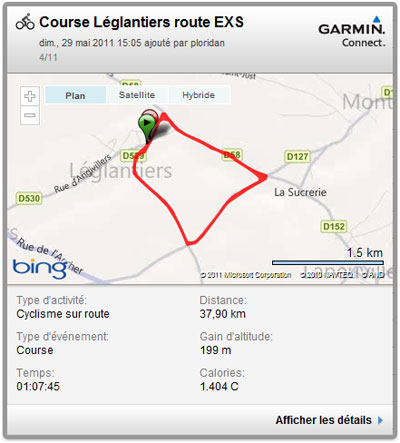Click the D127 road label

[298, 157]
